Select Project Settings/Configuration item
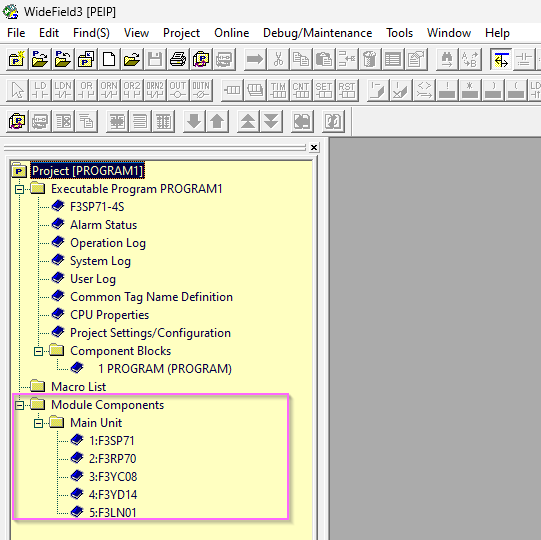 point(150,333)
